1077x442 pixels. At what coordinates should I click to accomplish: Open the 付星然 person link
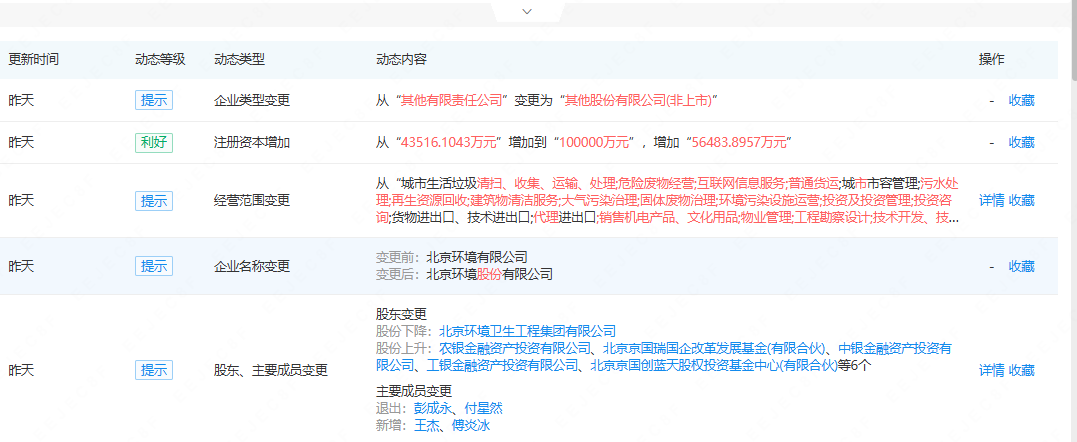coord(484,408)
